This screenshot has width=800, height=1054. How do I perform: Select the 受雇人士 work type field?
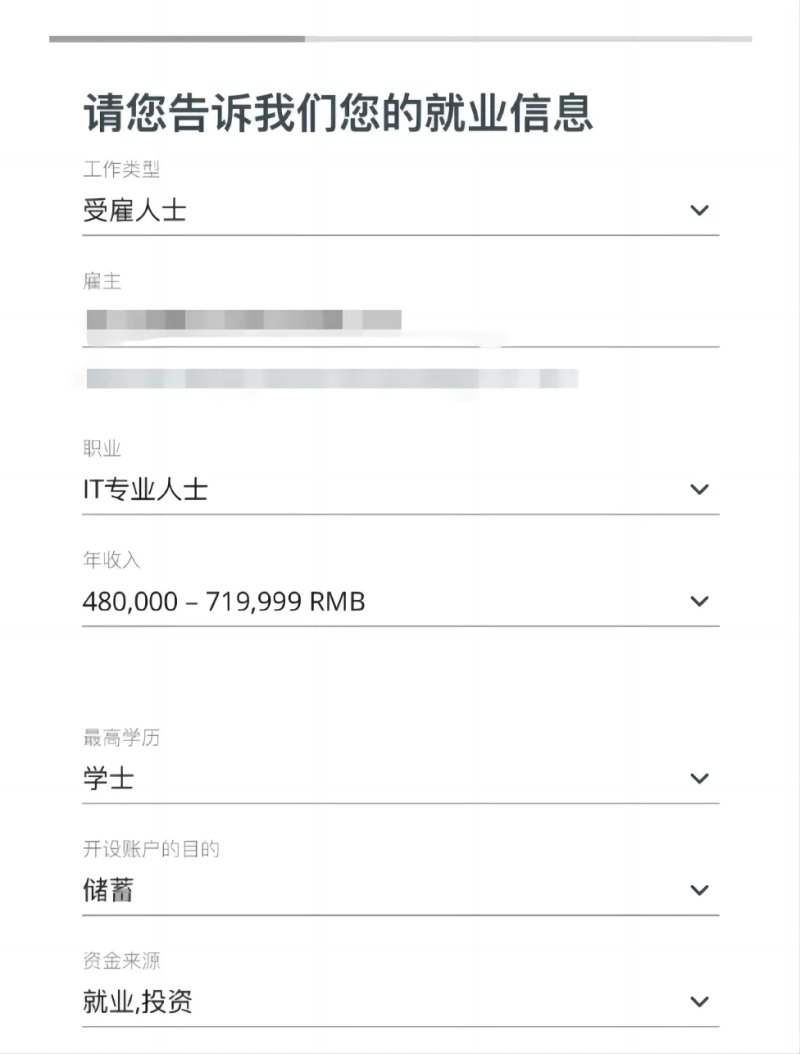pyautogui.click(x=401, y=211)
